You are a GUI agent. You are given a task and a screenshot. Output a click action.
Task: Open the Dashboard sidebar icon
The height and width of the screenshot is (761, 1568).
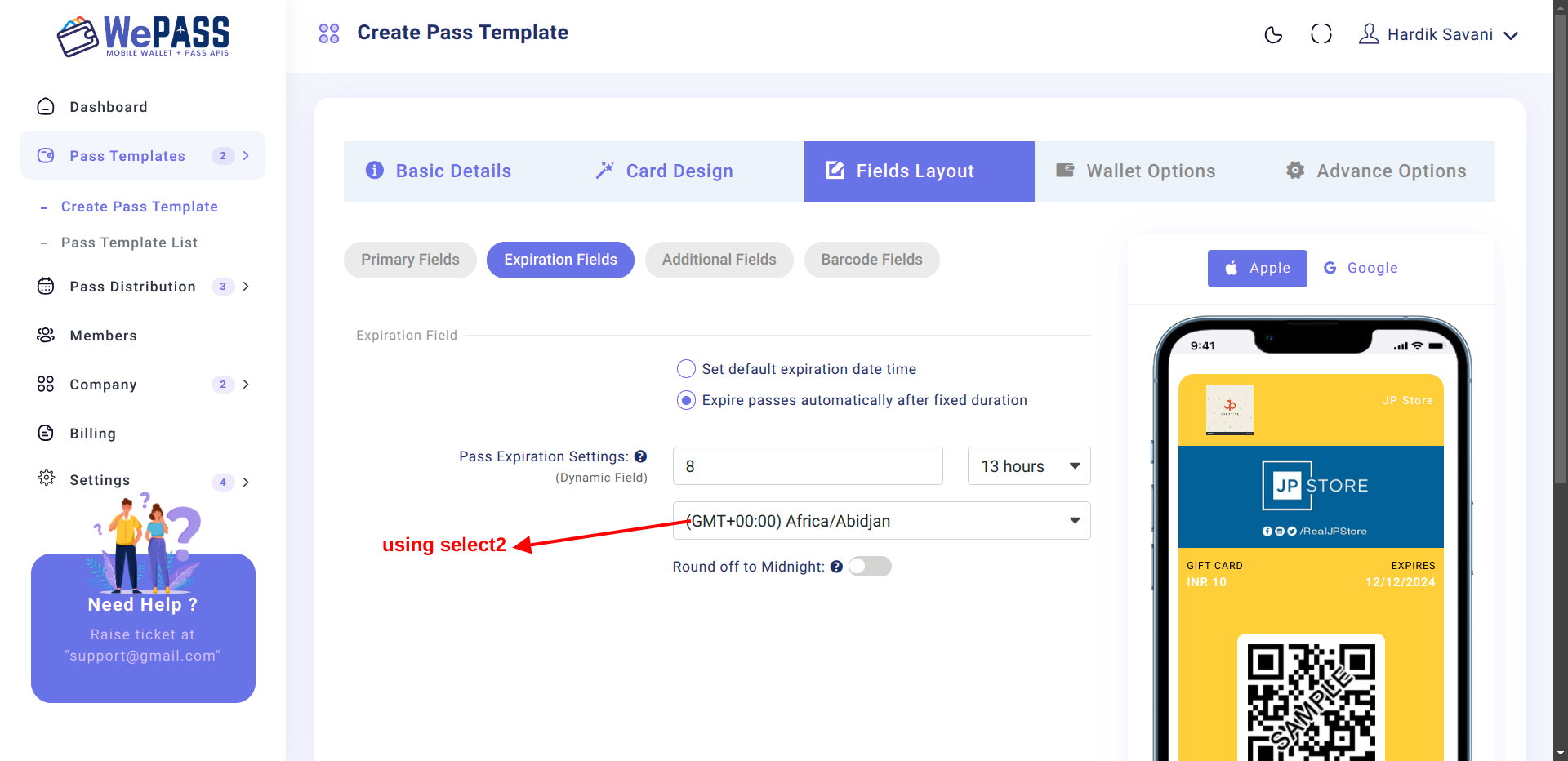pos(46,107)
